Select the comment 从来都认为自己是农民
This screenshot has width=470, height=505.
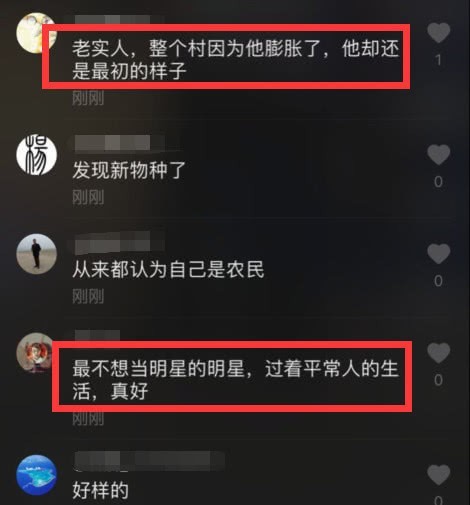[168, 269]
